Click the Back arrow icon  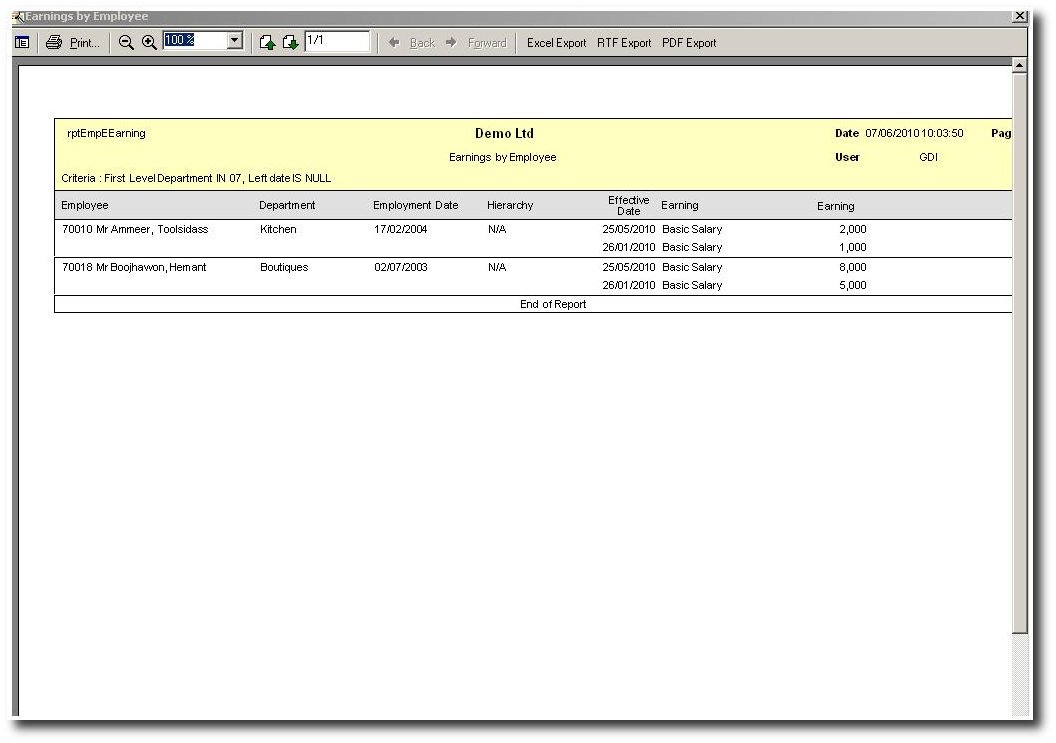395,43
